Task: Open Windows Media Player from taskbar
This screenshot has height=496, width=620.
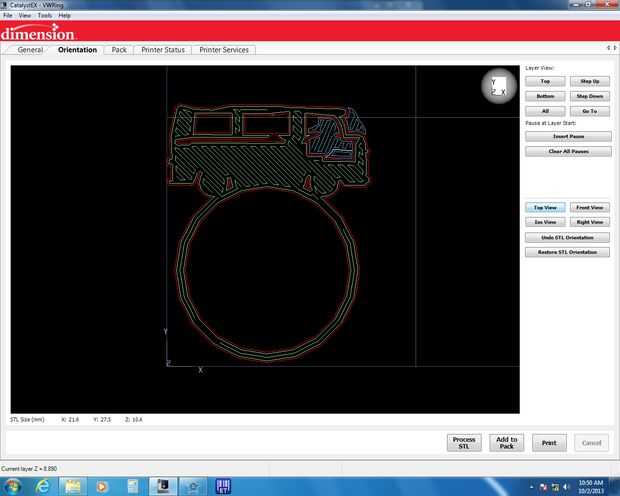Action: [102, 487]
